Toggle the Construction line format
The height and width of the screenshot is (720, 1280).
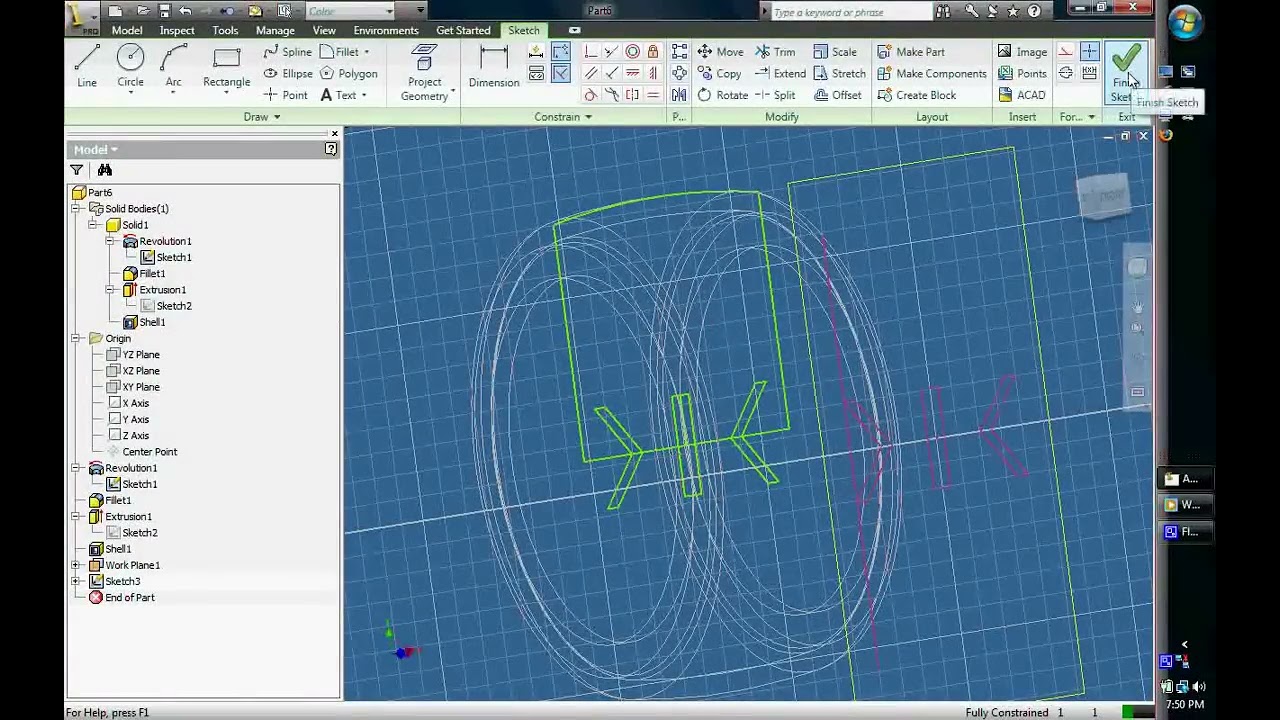(1066, 52)
